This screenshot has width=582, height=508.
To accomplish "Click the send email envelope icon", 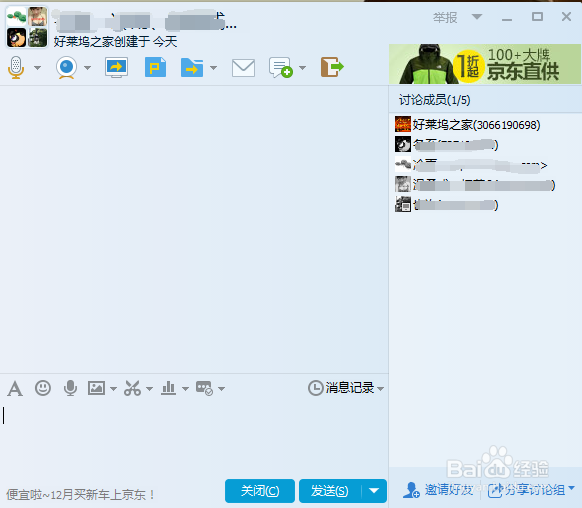I will (243, 68).
